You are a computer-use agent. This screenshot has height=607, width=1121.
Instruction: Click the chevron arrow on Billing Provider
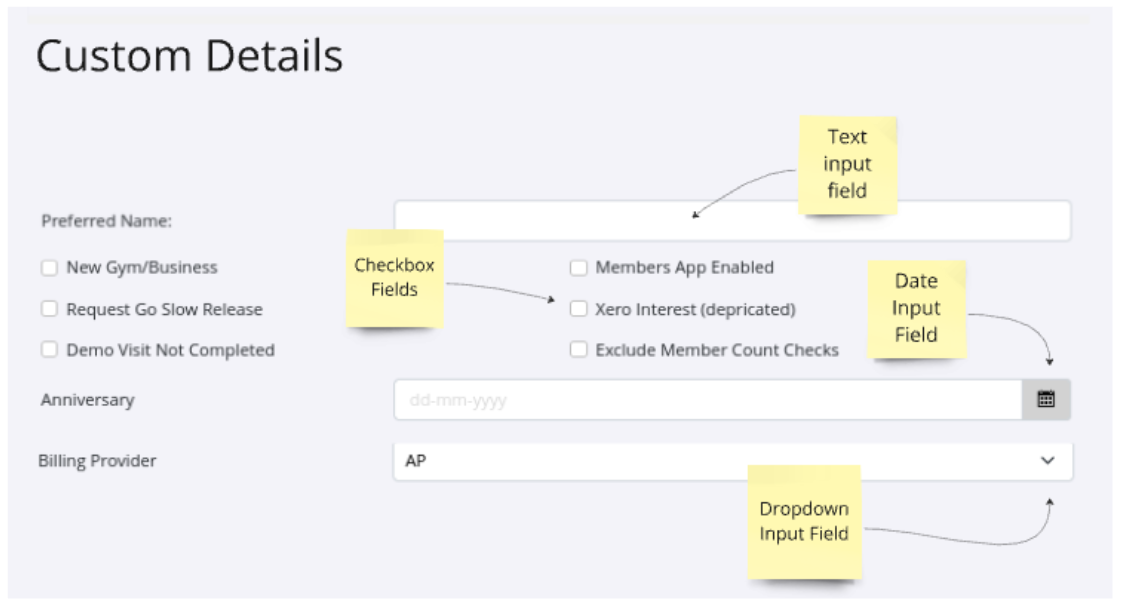tap(1047, 461)
